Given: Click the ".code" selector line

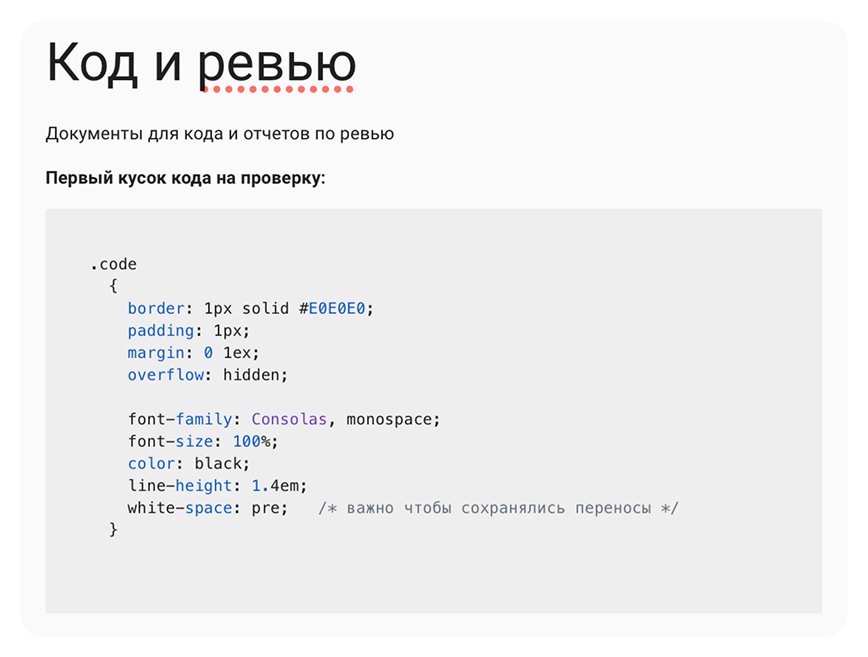Looking at the screenshot, I should coord(113,264).
